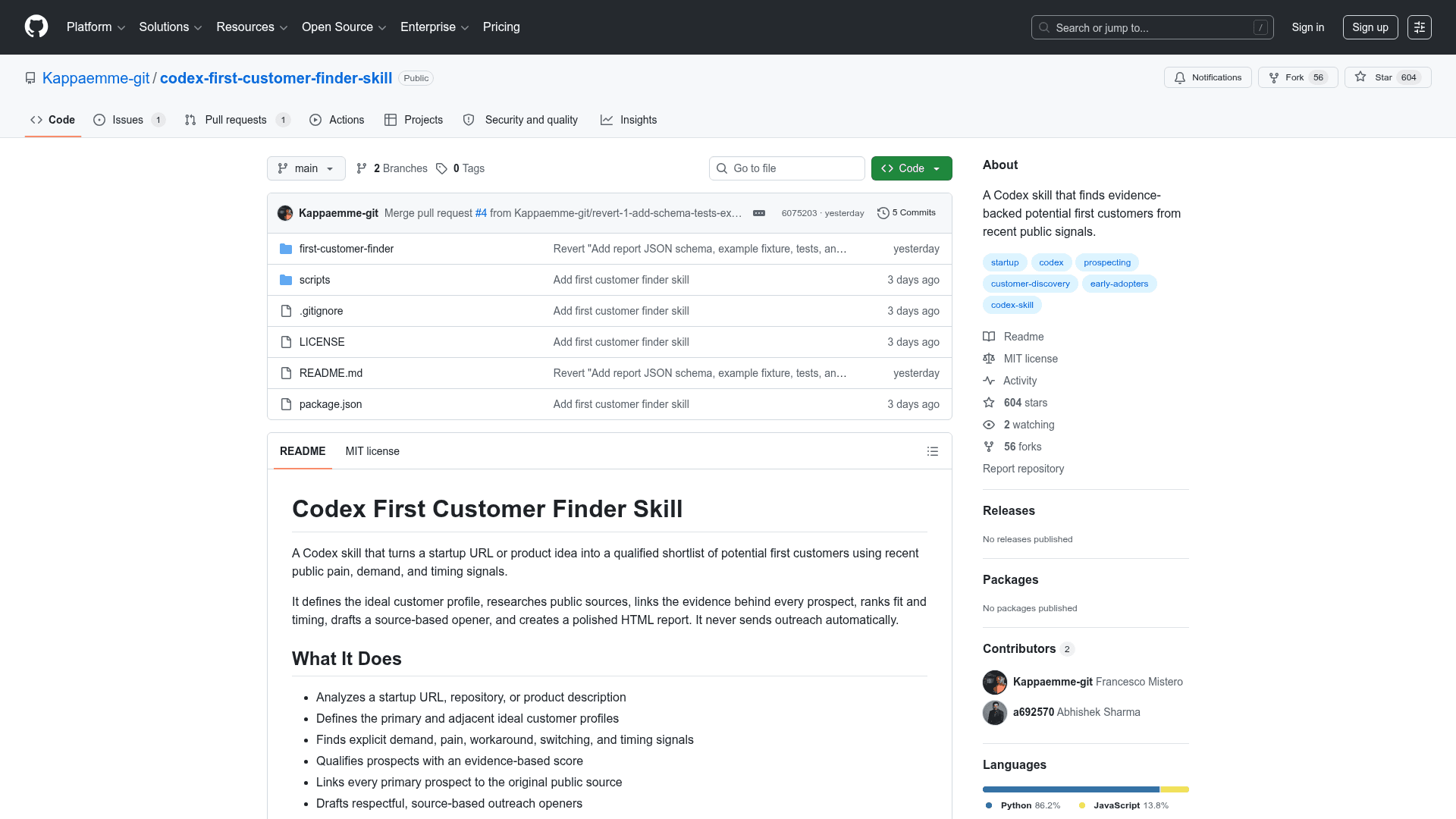
Task: Expand the Enterprise menu
Action: (x=435, y=27)
